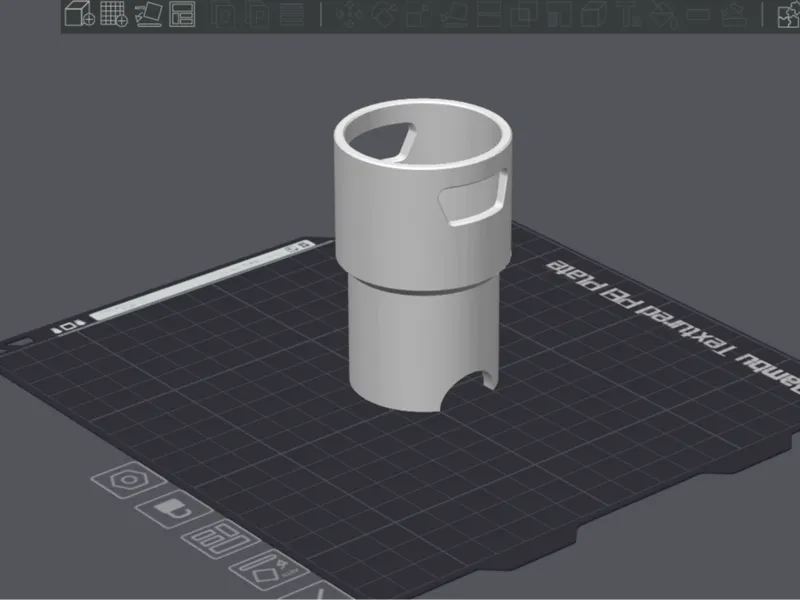Select the Color painting tool
Screen dimensions: 800x600
[664, 14]
